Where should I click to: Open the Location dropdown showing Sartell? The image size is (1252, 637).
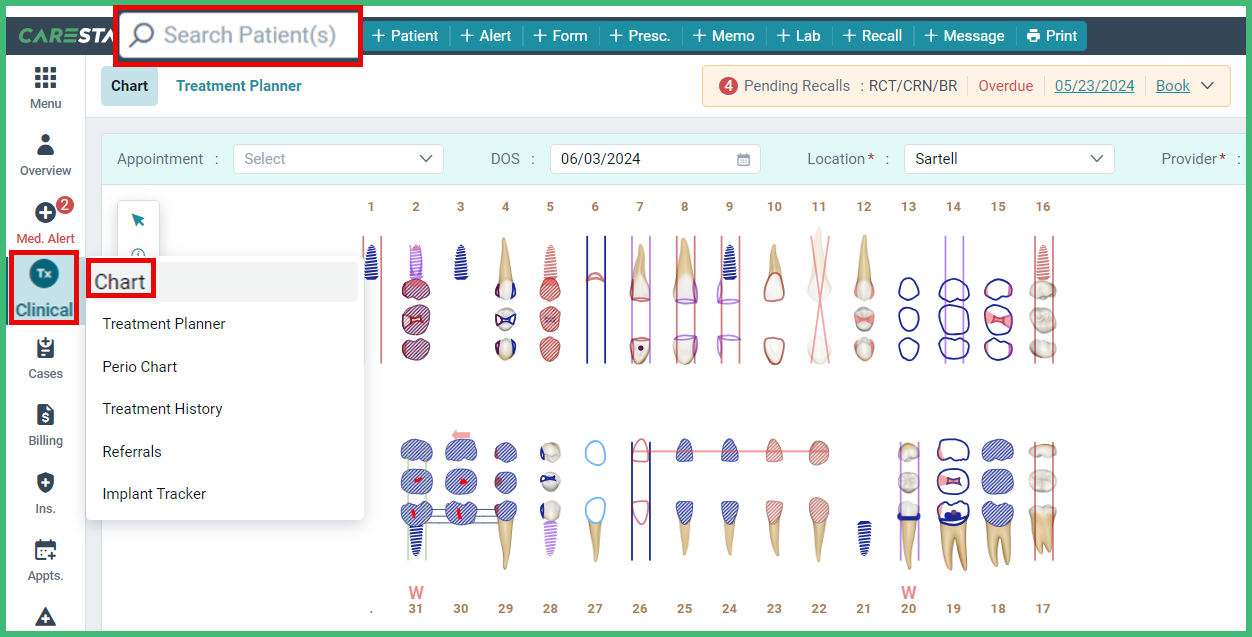click(1008, 158)
